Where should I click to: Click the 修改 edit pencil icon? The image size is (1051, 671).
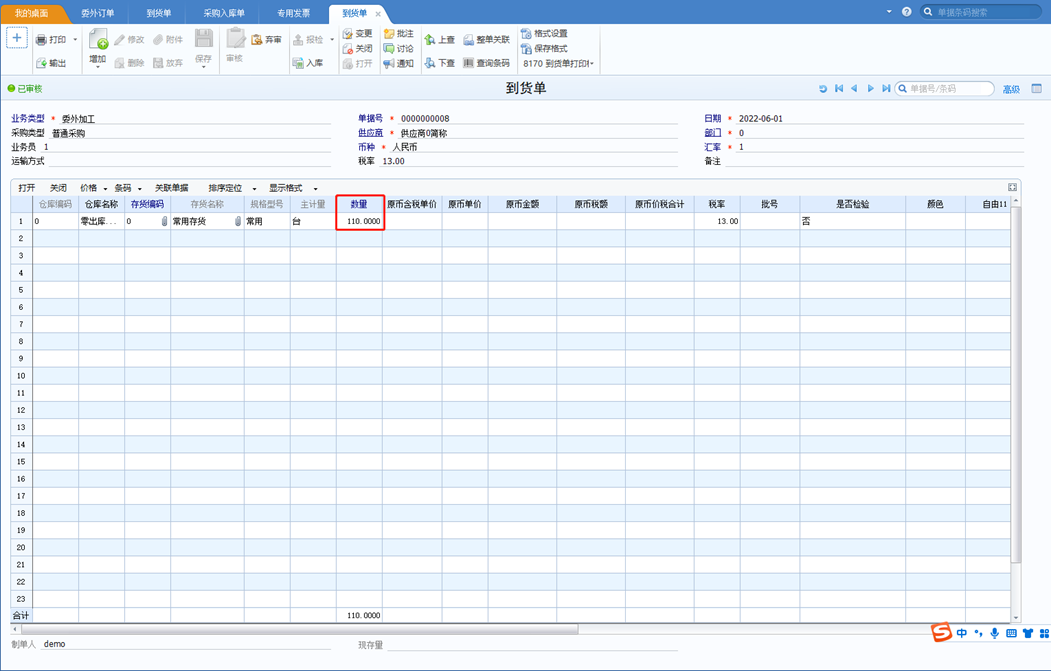(119, 40)
